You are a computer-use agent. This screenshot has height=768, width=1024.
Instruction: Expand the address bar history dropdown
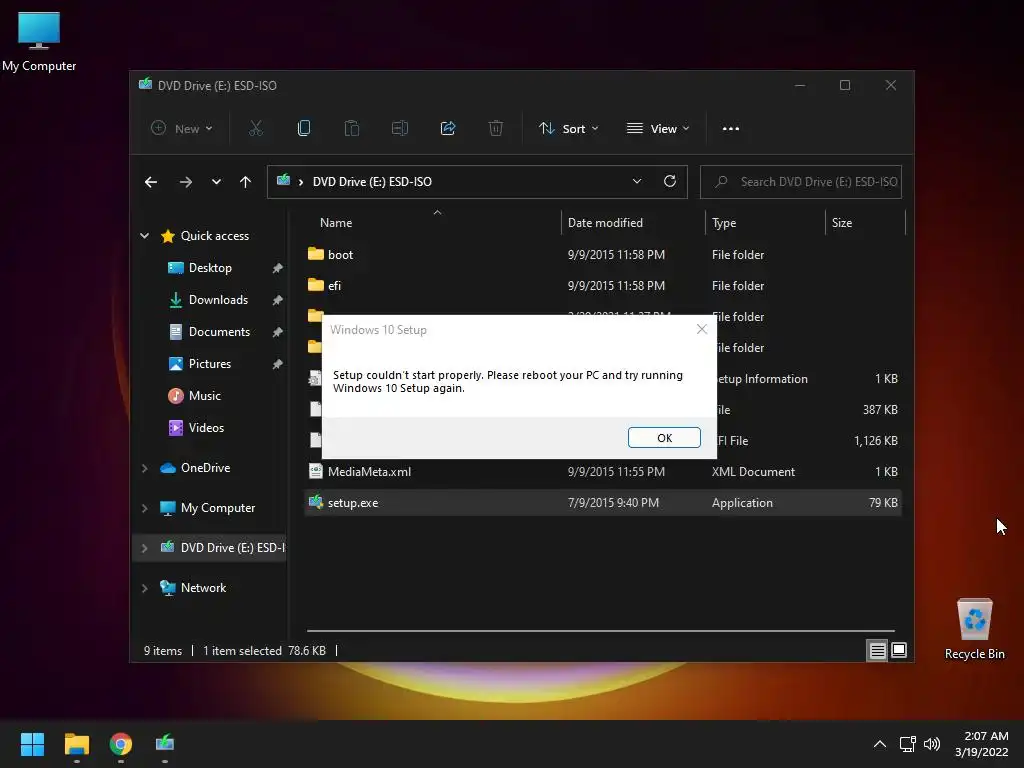point(637,182)
